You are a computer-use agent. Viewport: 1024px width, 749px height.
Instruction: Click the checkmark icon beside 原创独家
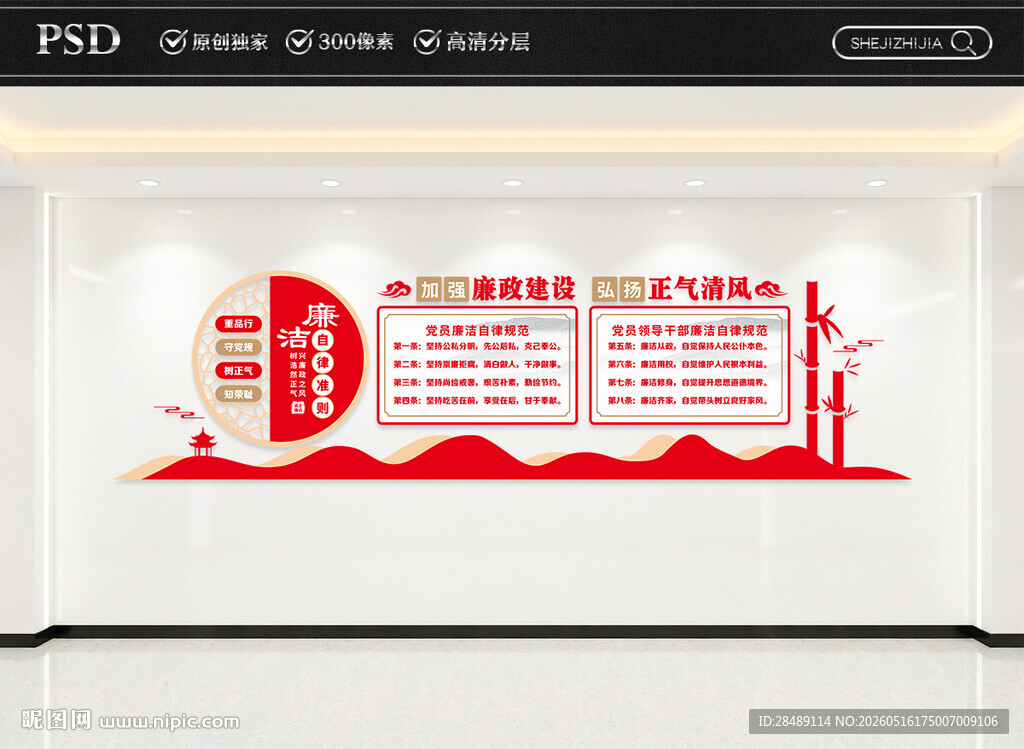(173, 42)
